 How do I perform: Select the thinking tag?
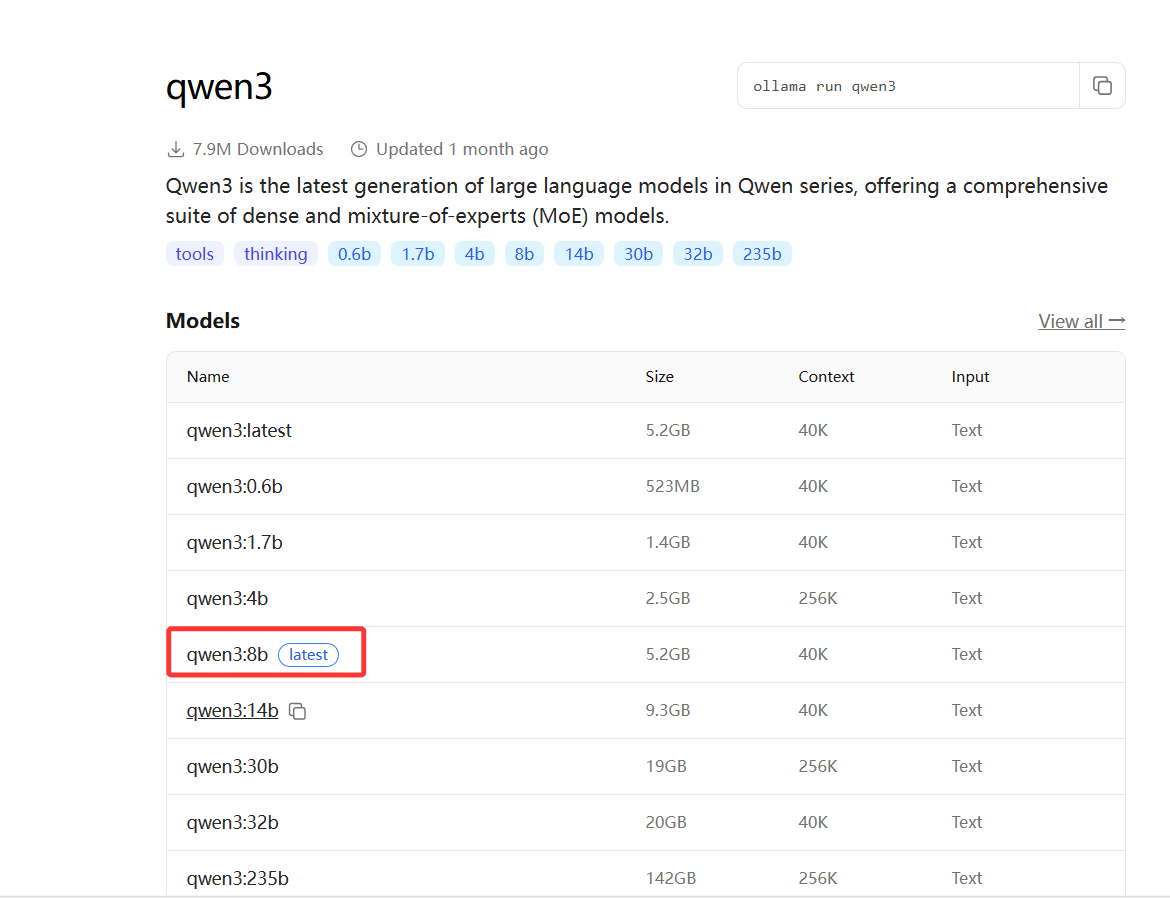[275, 254]
